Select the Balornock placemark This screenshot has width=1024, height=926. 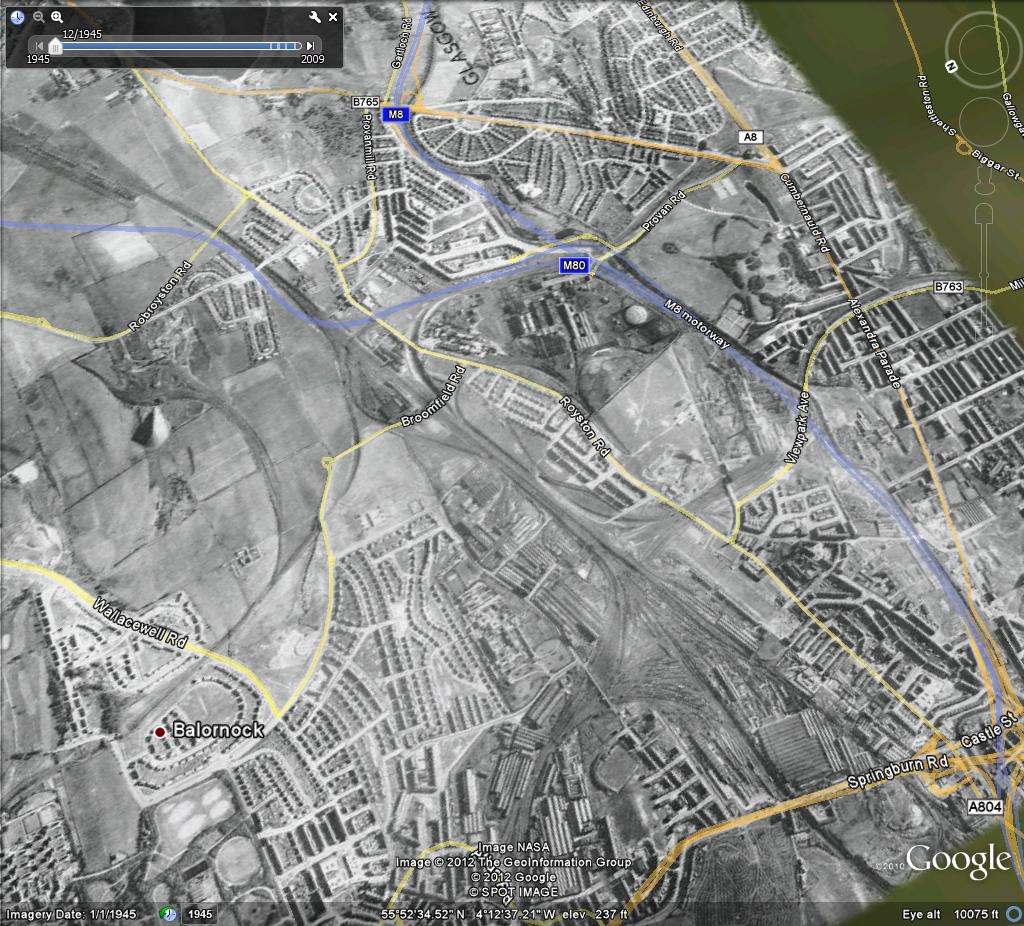(160, 732)
